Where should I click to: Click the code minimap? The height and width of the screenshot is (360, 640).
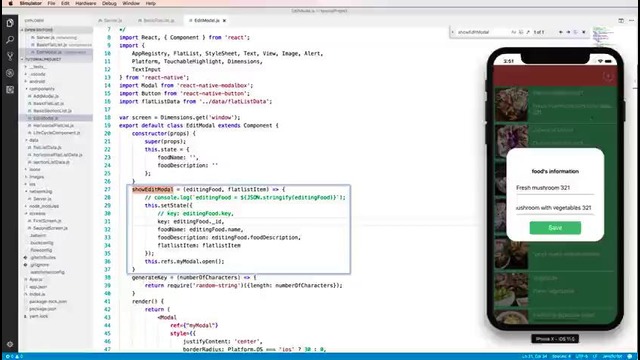pos(603,37)
